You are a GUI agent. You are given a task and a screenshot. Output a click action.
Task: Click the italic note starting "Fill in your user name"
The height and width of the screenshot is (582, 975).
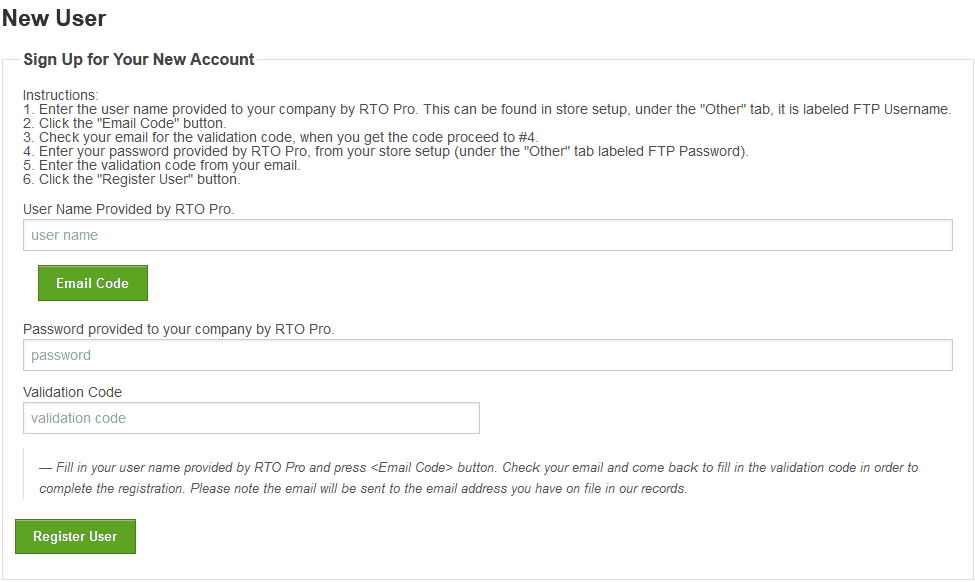point(478,467)
